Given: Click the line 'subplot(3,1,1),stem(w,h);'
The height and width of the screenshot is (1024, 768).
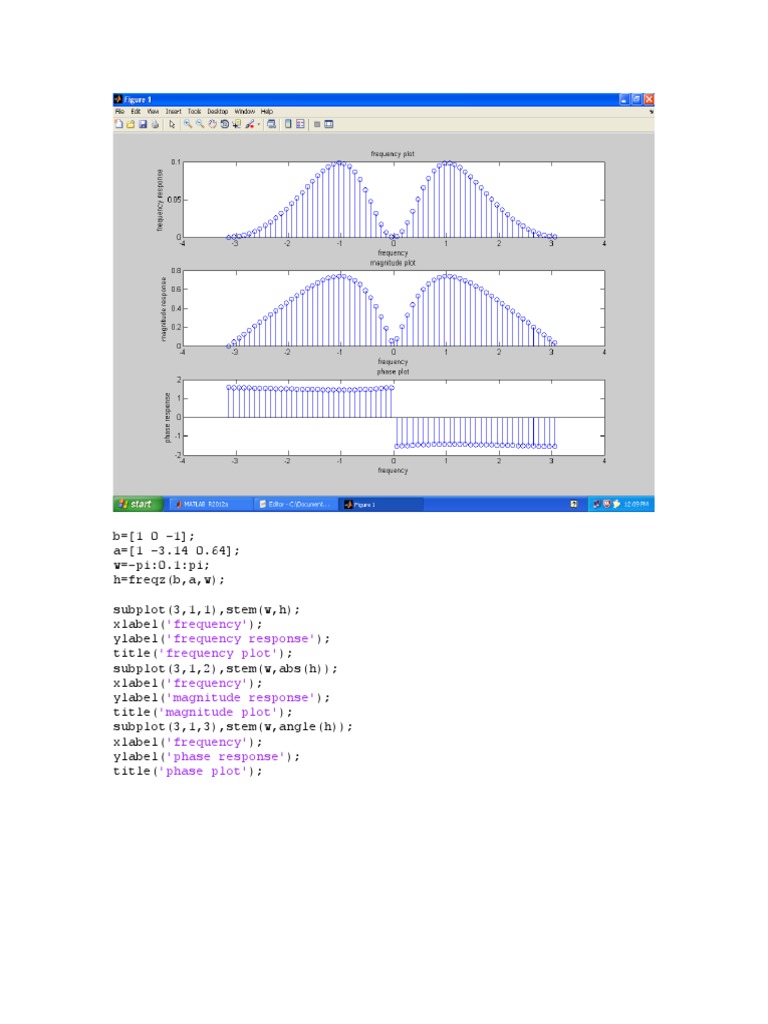Looking at the screenshot, I should coord(206,609).
